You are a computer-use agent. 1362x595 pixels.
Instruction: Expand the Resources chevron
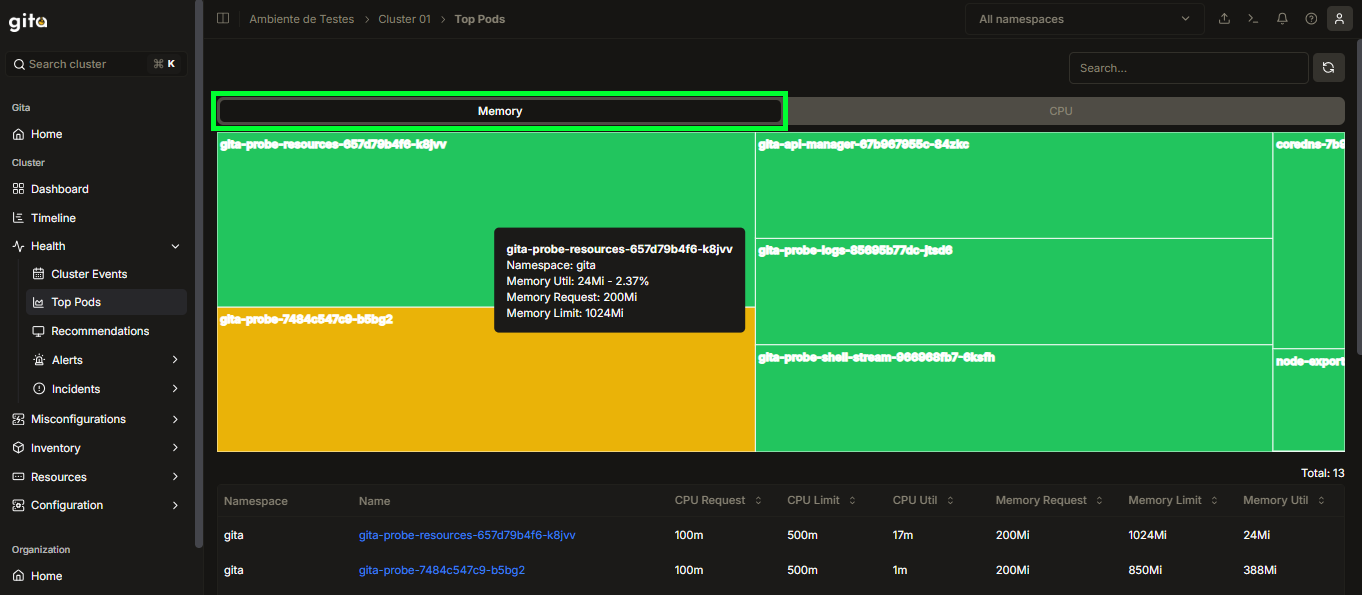176,477
